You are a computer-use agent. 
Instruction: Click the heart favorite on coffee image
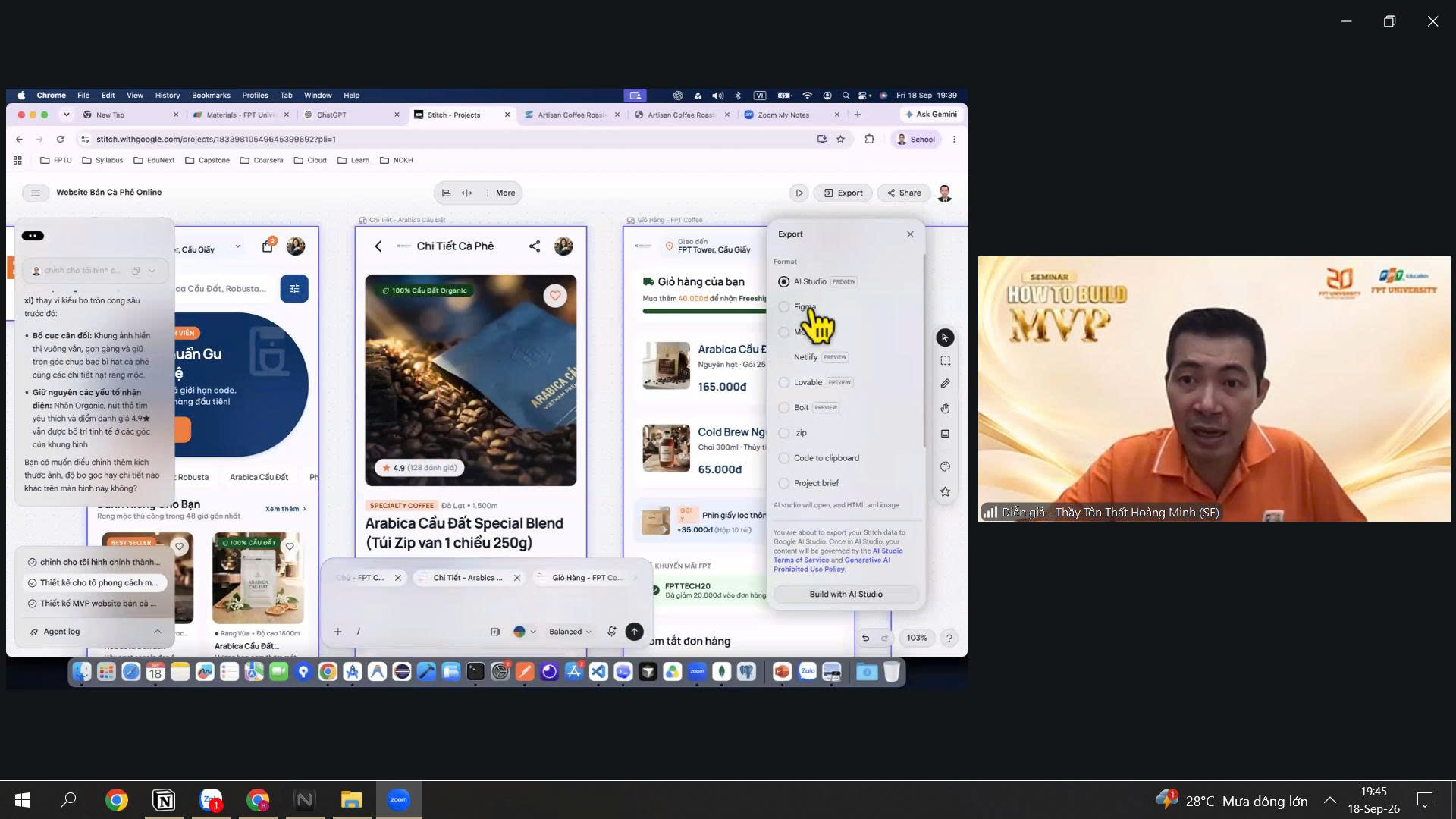pos(555,296)
